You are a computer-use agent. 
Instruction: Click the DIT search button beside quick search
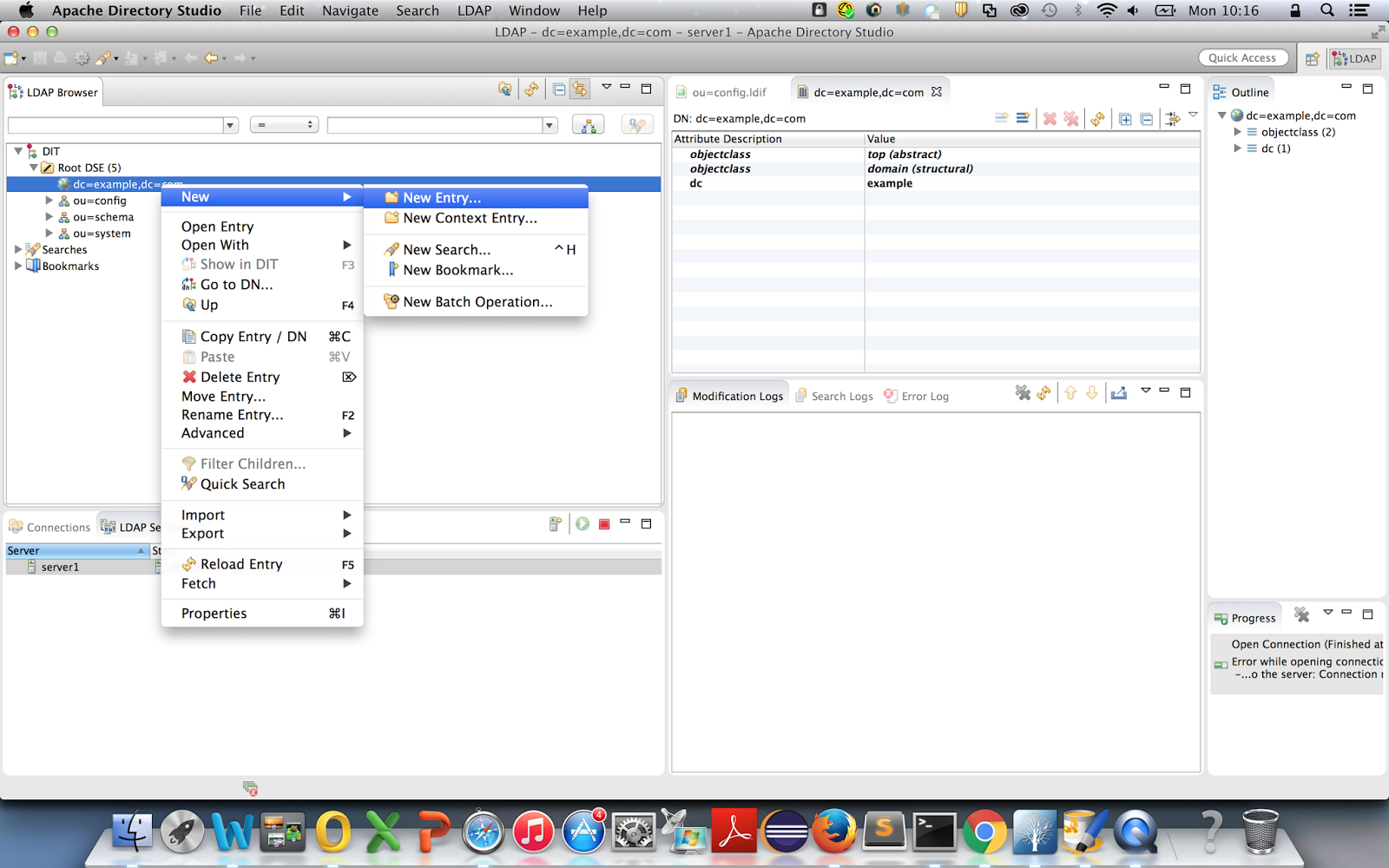[589, 125]
